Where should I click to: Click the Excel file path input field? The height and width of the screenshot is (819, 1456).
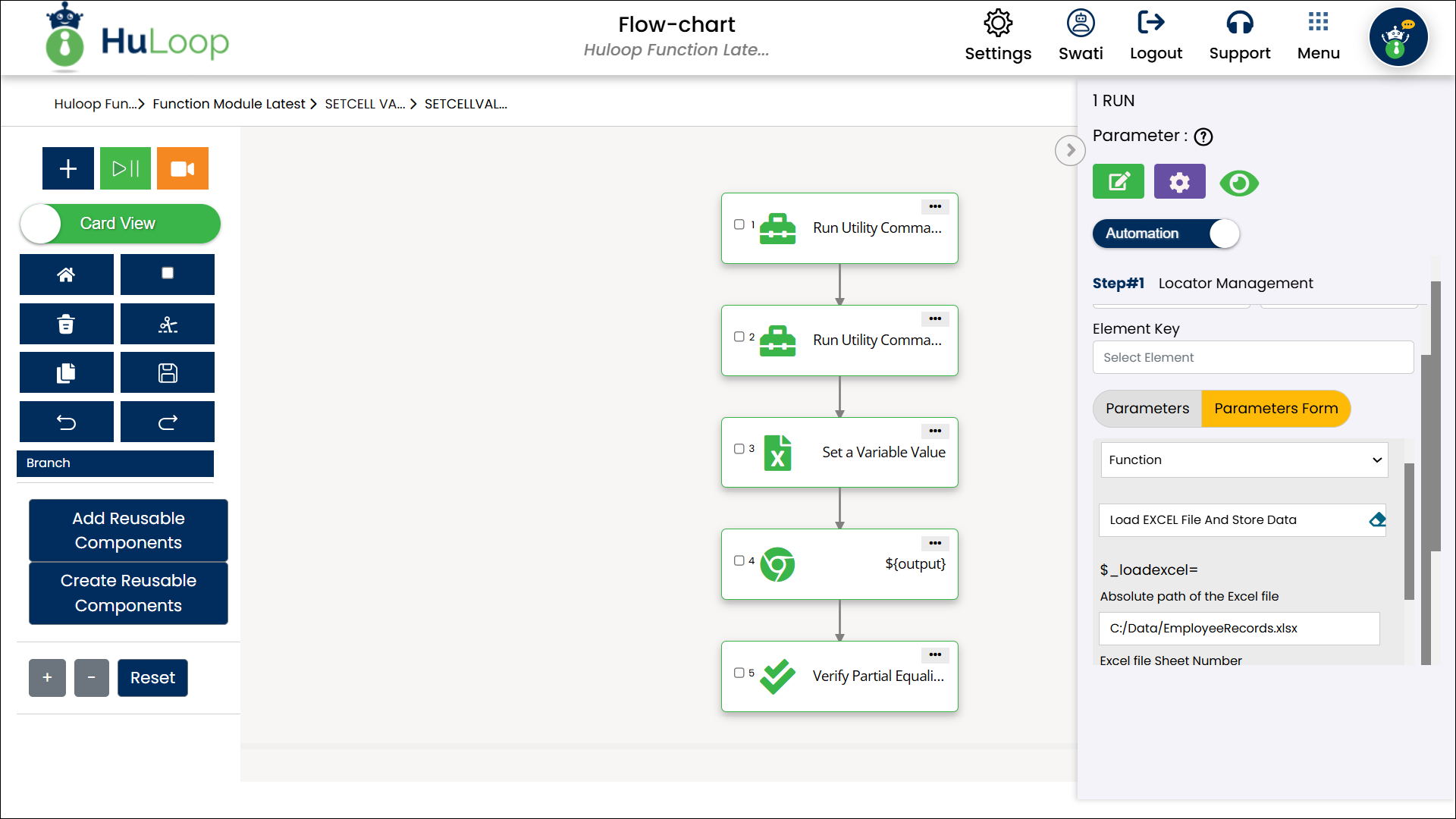[x=1238, y=629]
